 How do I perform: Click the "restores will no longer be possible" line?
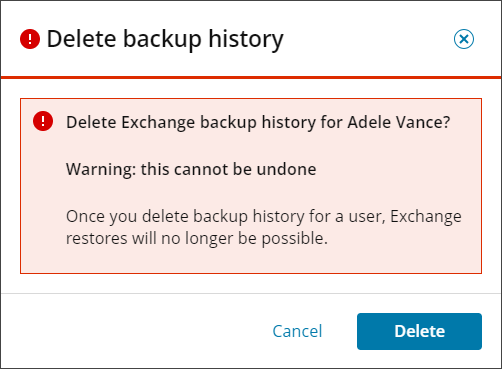pyautogui.click(x=197, y=239)
